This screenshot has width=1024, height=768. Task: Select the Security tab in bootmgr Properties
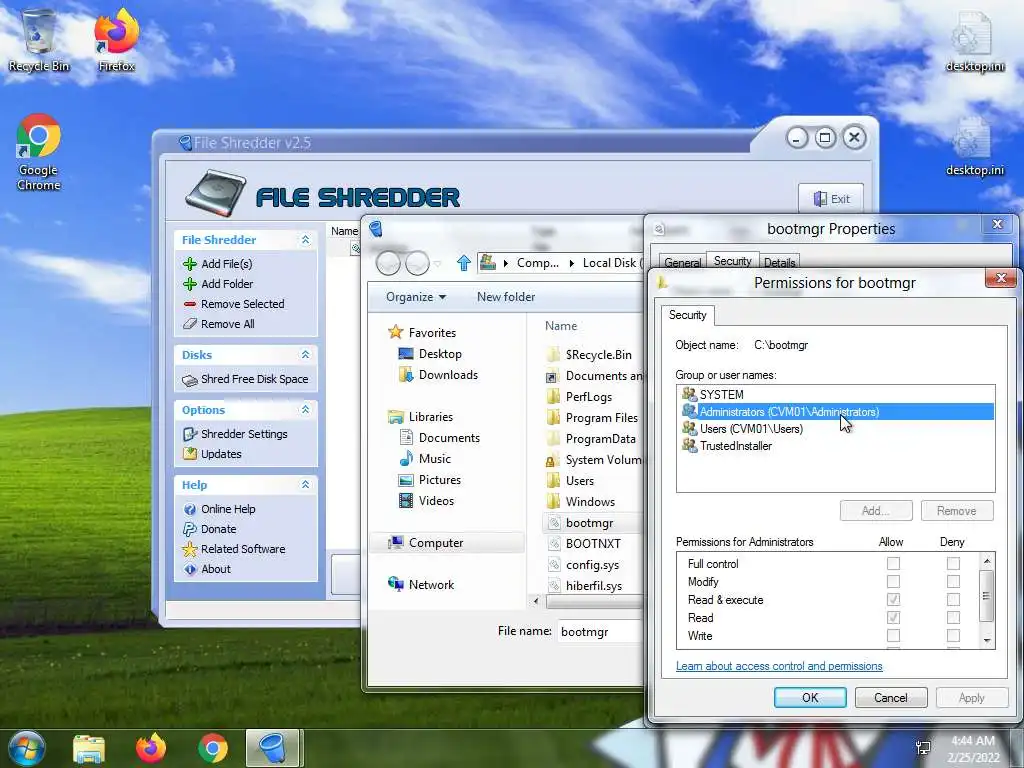pos(732,261)
